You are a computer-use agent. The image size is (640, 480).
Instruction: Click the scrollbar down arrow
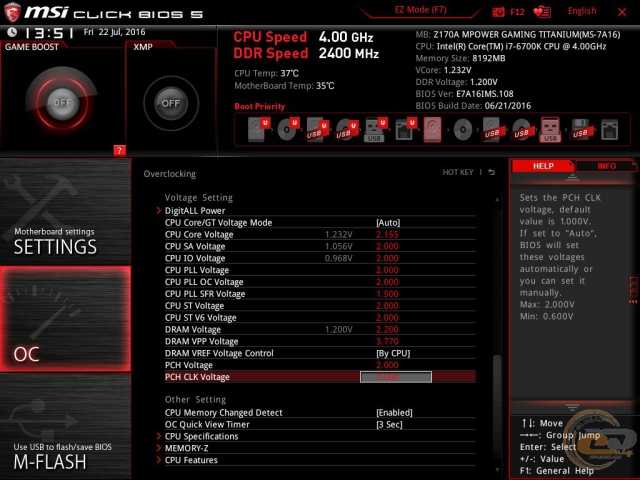click(x=497, y=470)
